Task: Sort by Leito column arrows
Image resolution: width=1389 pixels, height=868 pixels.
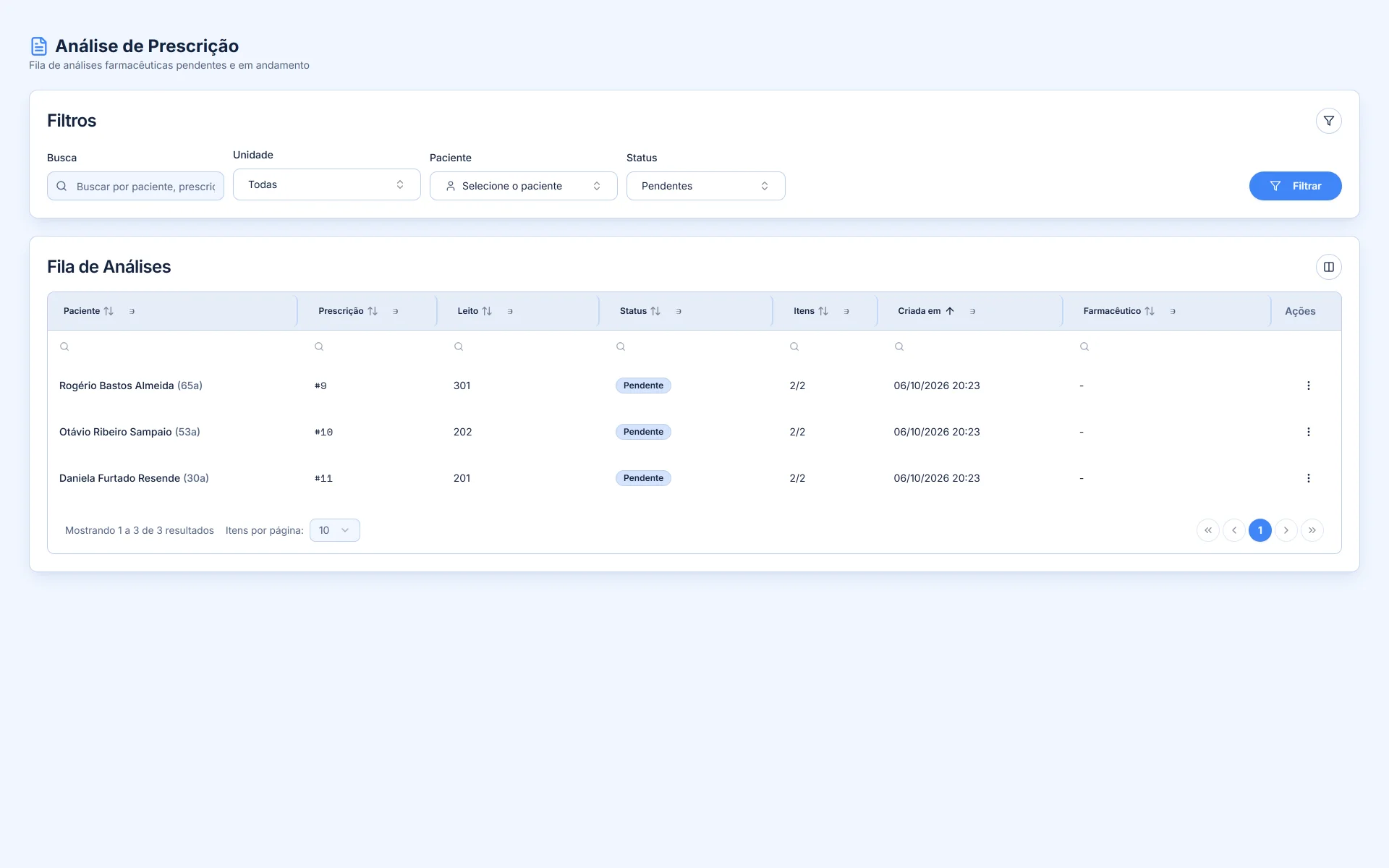Action: point(487,311)
